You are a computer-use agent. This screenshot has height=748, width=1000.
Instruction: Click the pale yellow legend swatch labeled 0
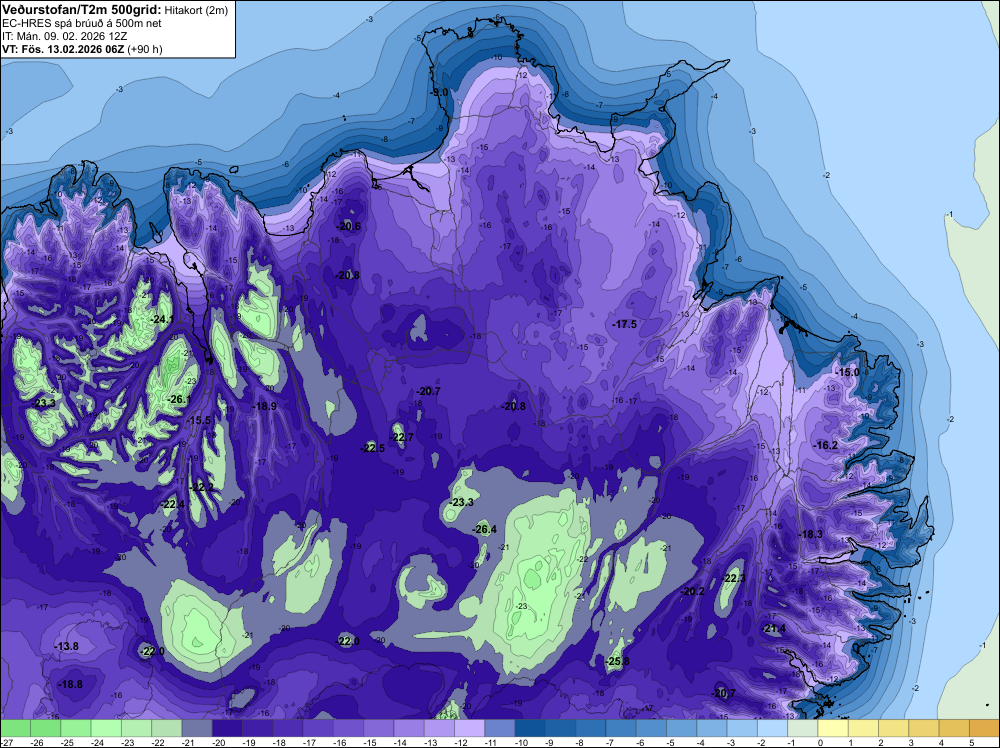point(833,728)
